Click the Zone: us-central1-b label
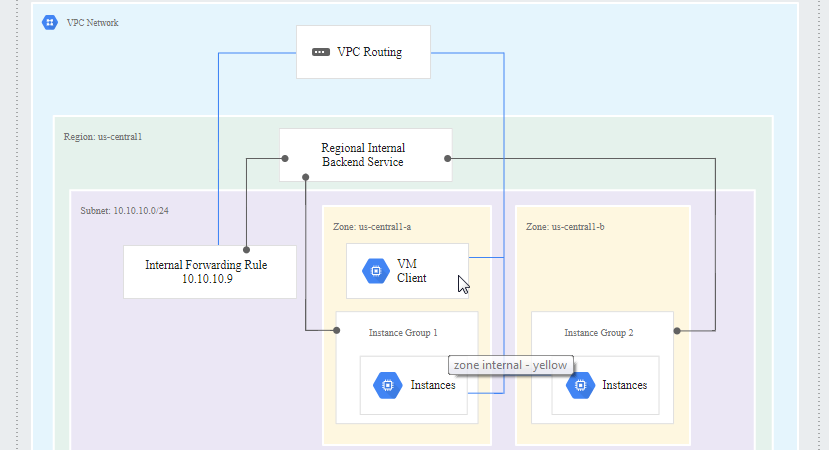829x450 pixels. click(x=565, y=227)
